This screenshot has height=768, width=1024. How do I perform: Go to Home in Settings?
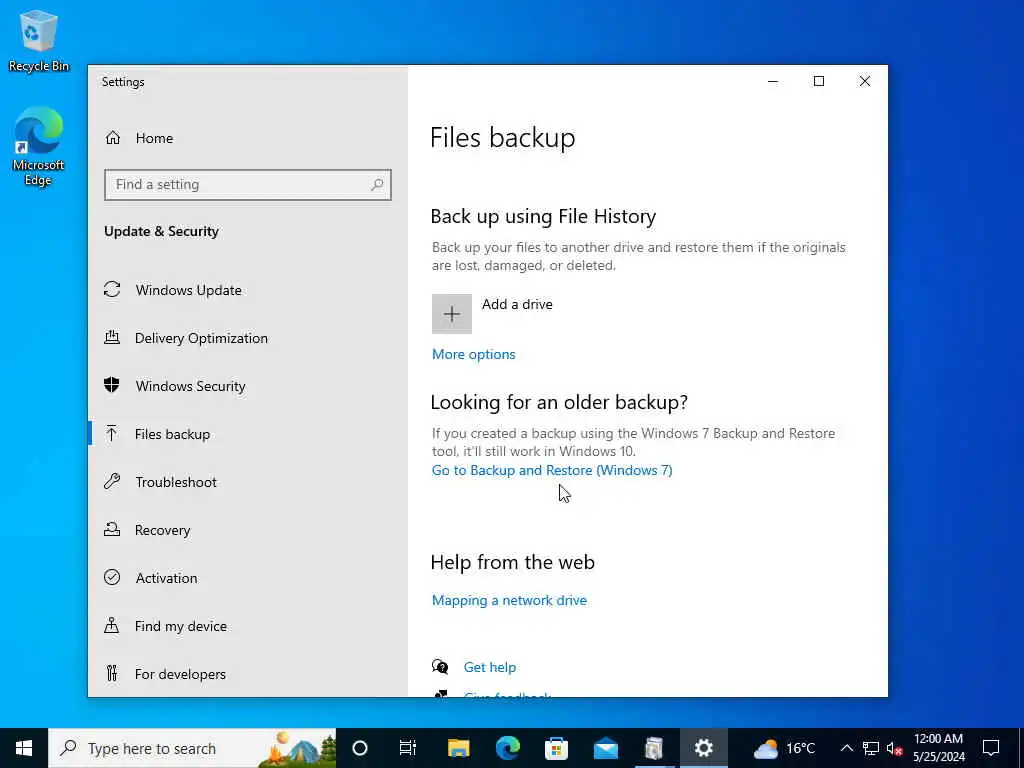pos(154,138)
